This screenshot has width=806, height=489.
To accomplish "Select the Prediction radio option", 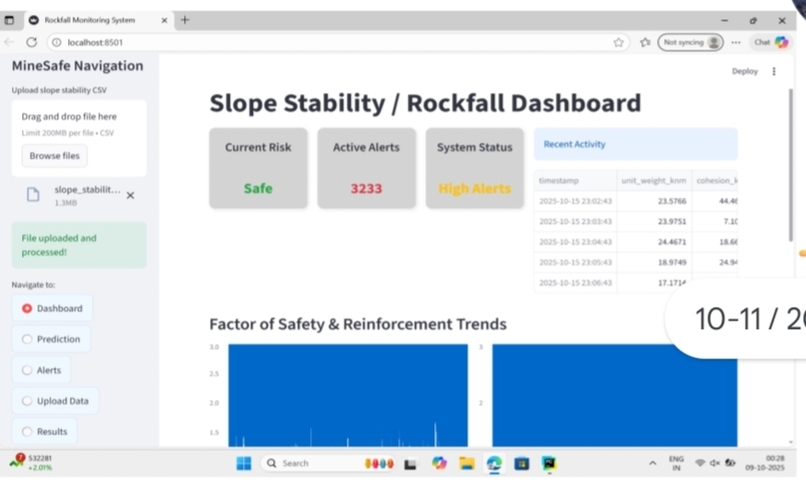I will tap(51, 339).
